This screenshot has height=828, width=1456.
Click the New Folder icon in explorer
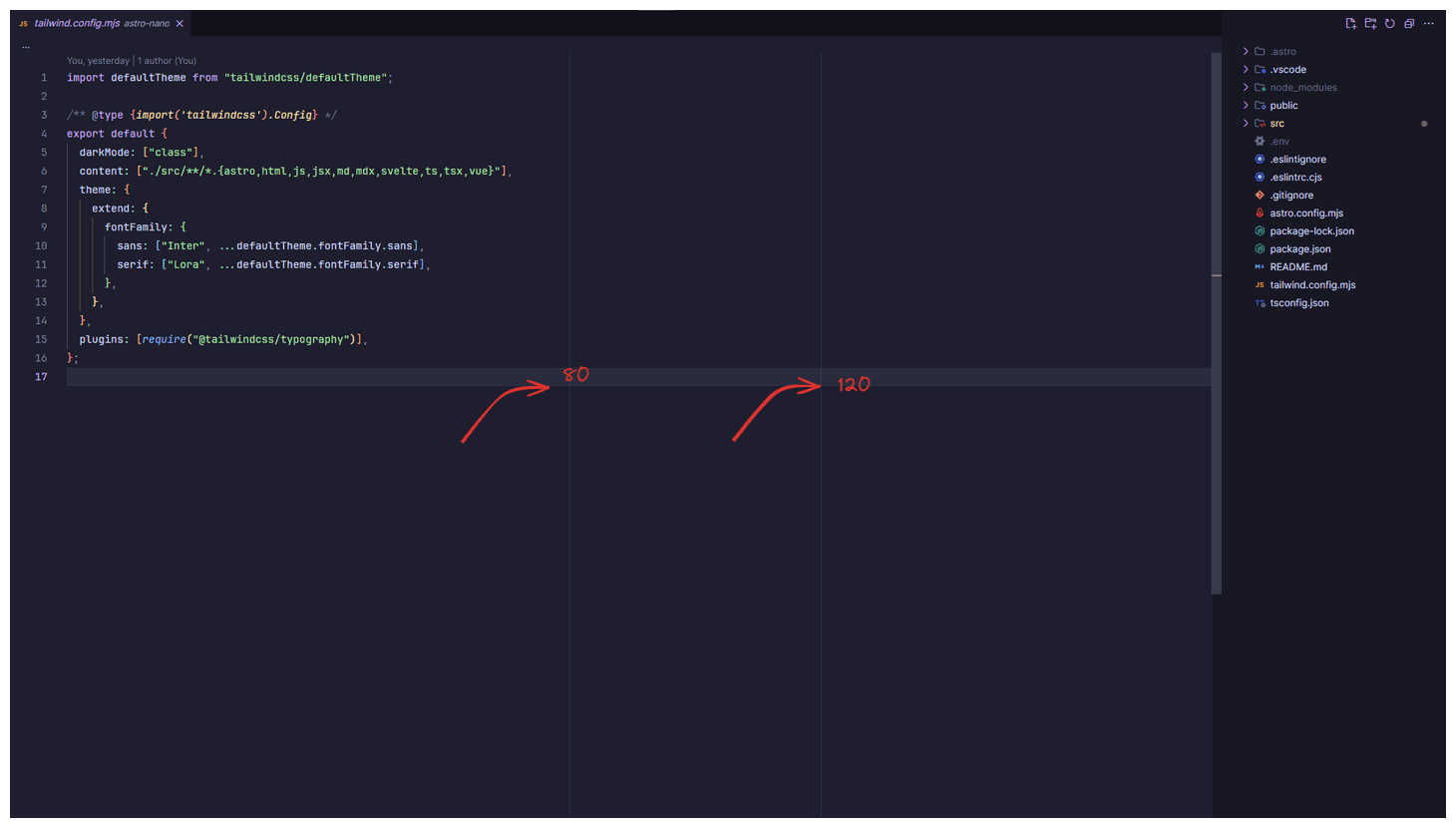point(1370,23)
